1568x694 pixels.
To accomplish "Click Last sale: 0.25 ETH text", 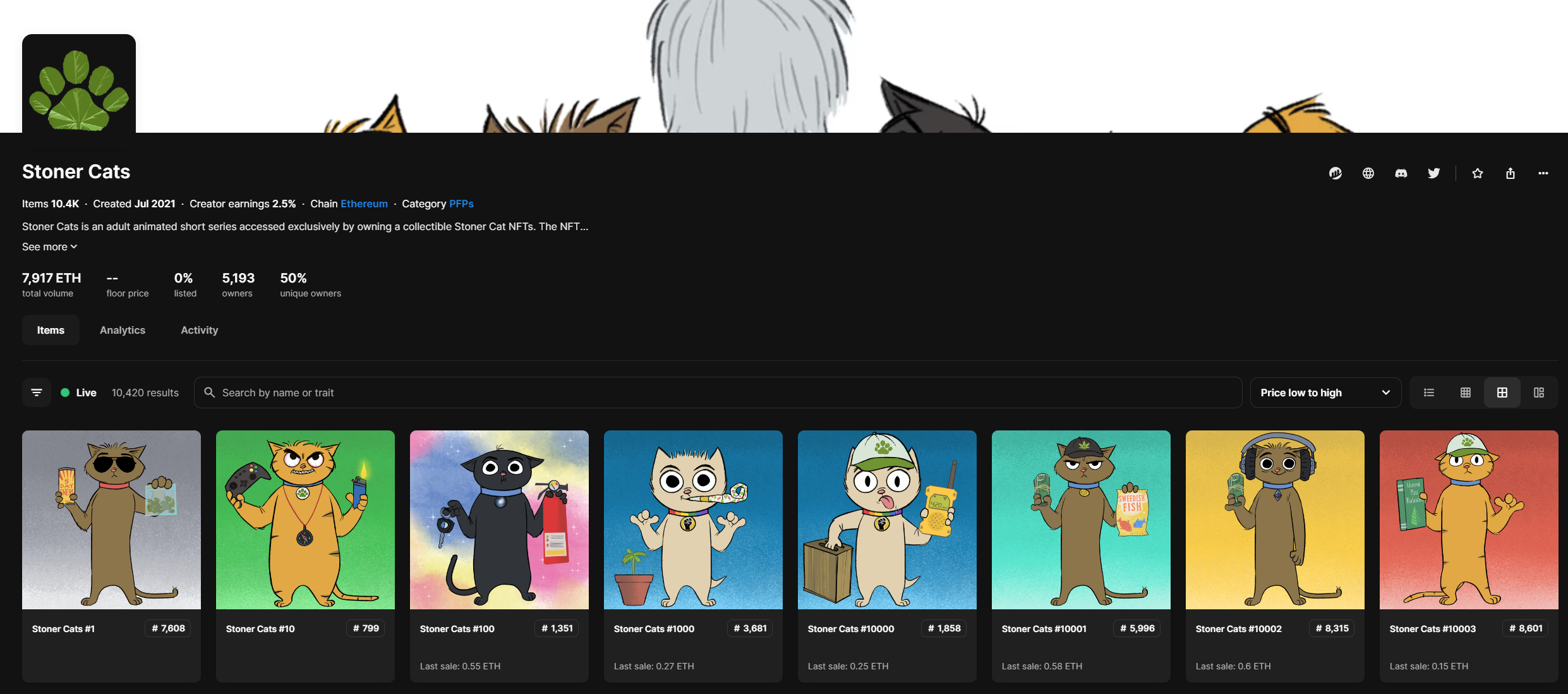I will 848,666.
